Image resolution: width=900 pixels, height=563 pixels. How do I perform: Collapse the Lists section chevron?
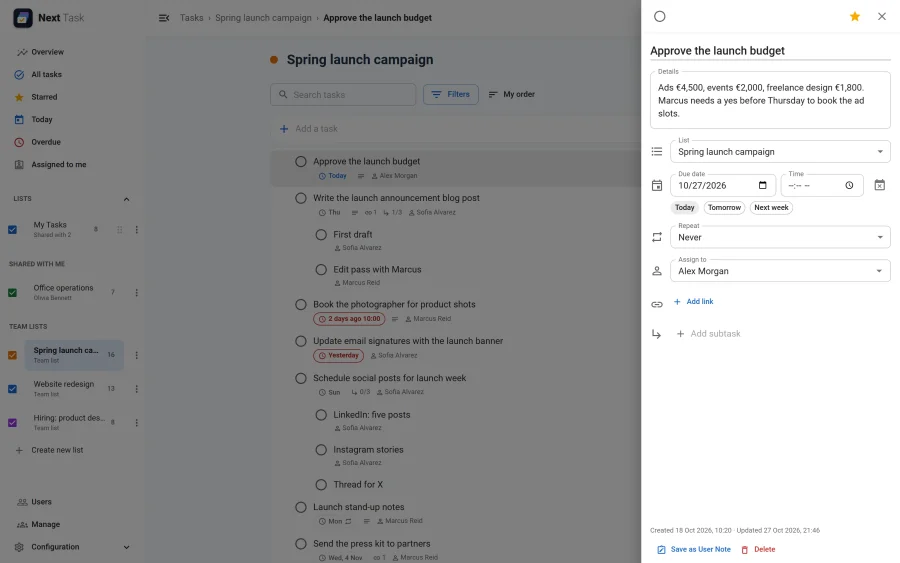click(x=126, y=199)
